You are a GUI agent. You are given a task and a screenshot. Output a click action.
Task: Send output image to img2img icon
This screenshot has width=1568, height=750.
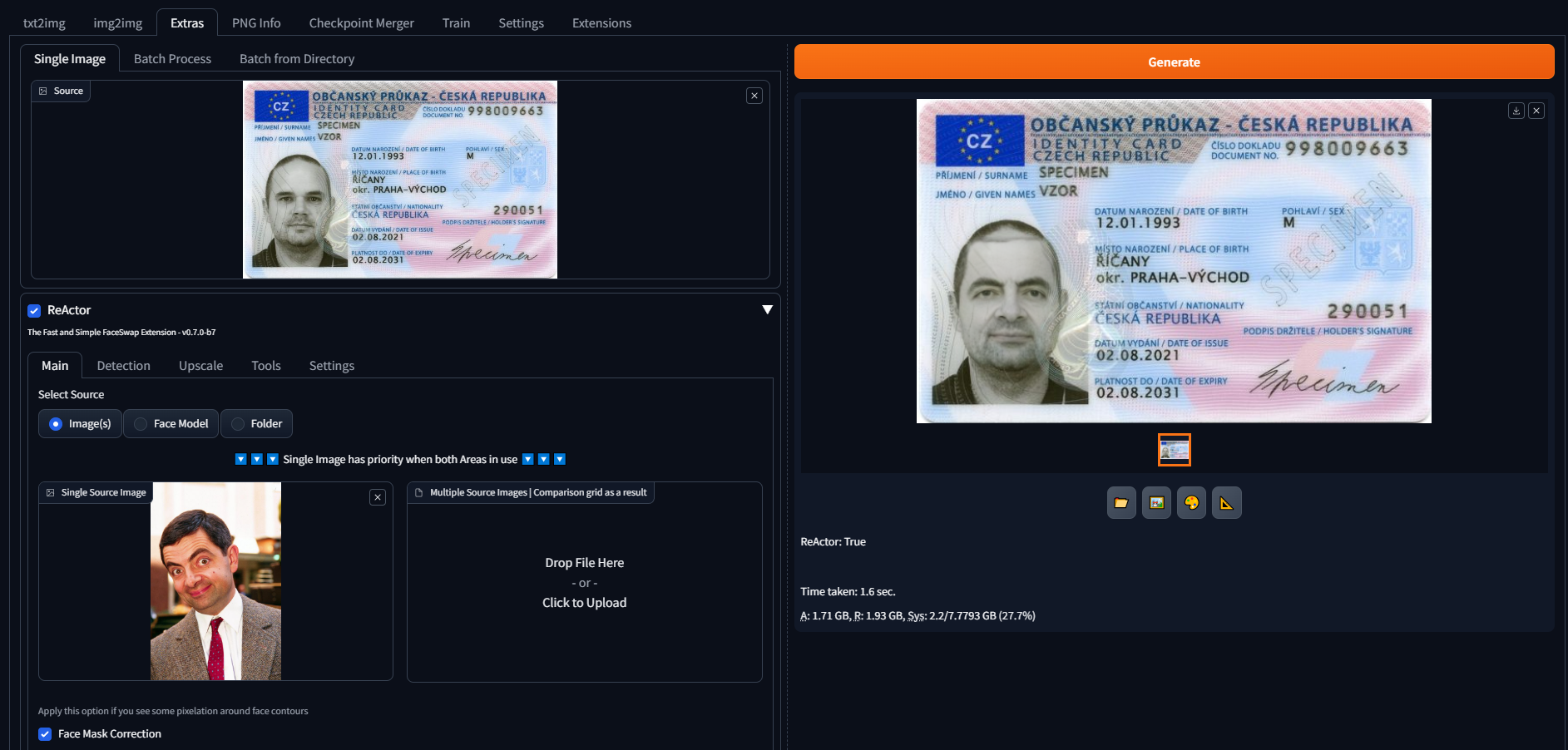click(1156, 503)
